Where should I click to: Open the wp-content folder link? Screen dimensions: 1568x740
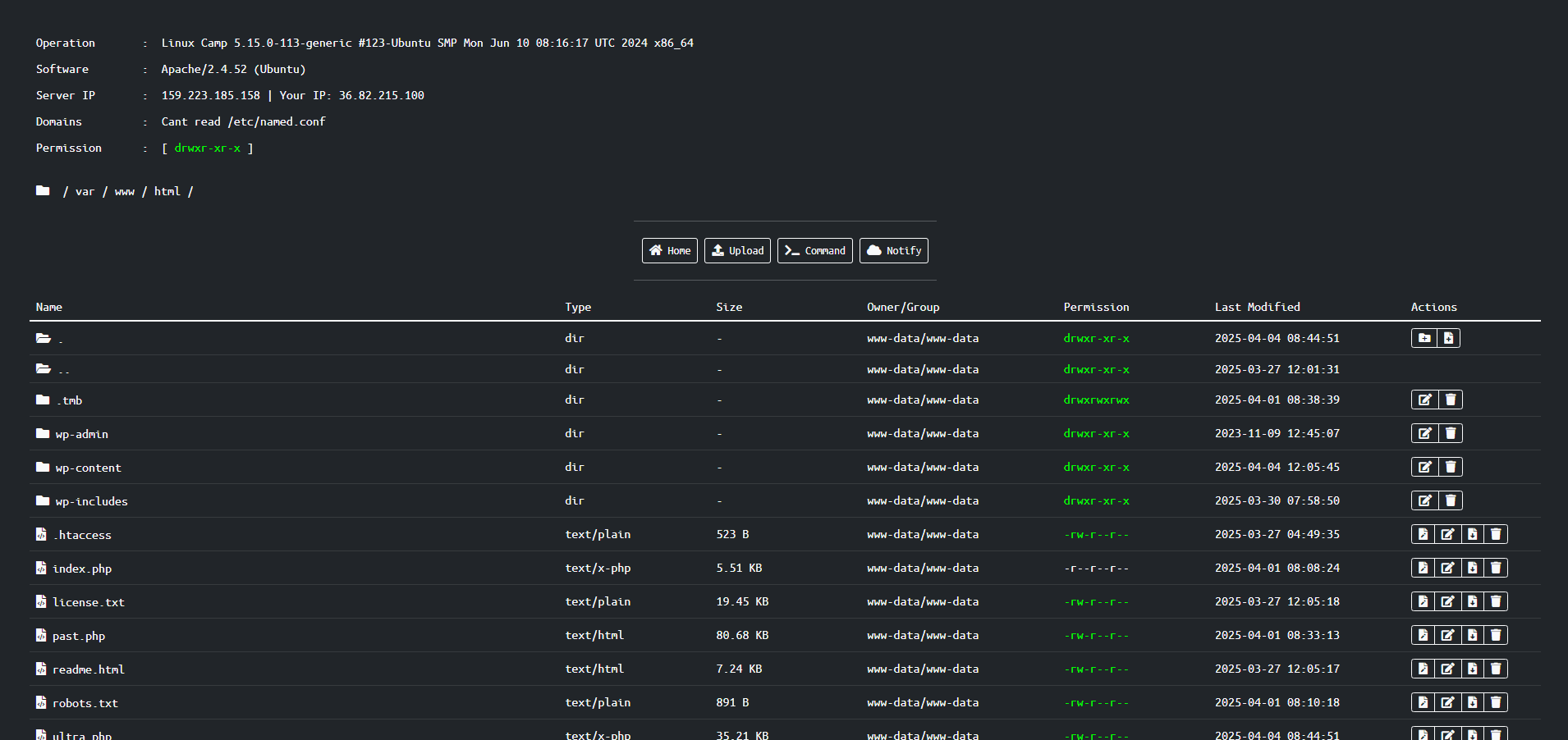[x=88, y=468]
